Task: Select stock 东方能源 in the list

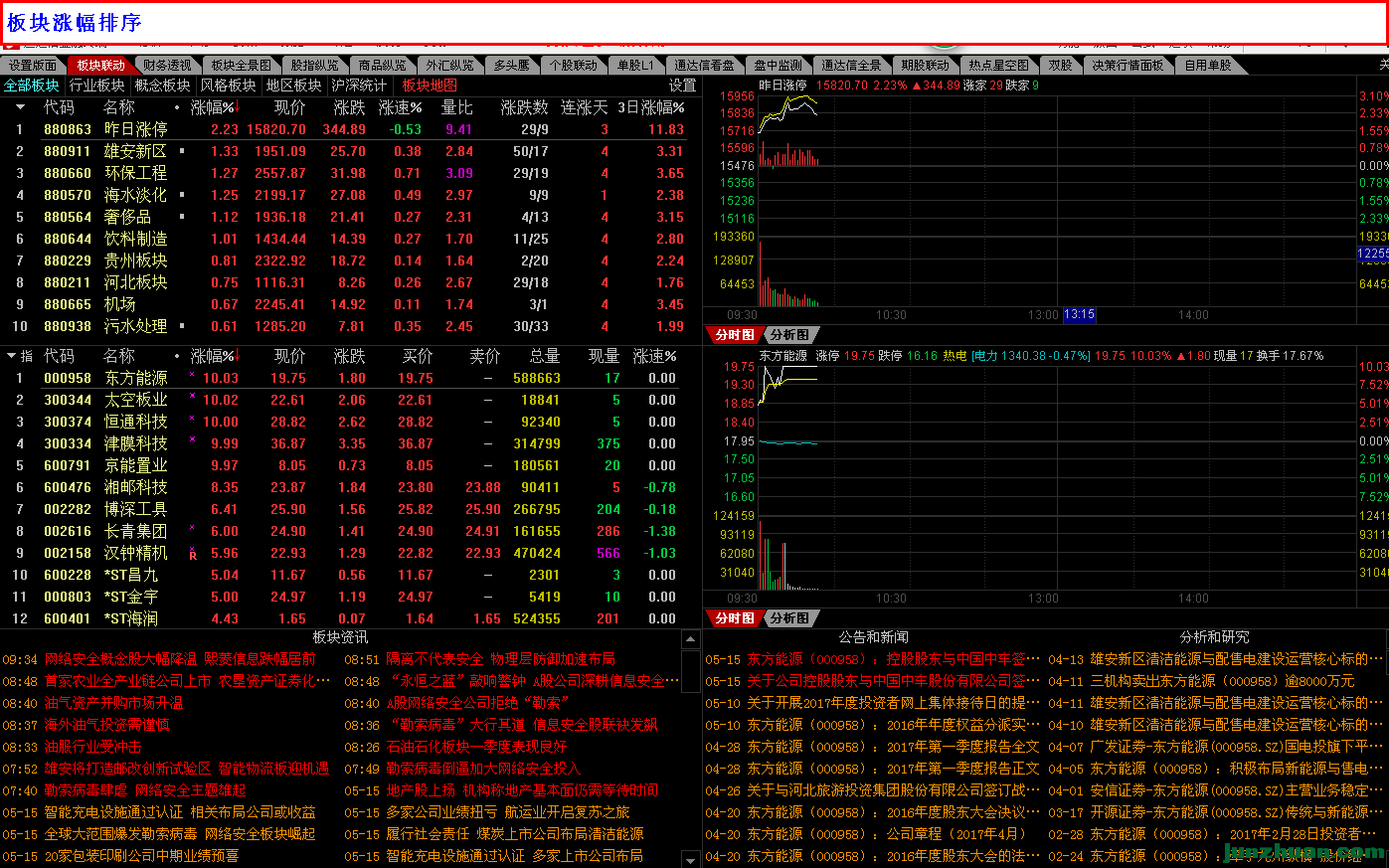Action: [348, 378]
